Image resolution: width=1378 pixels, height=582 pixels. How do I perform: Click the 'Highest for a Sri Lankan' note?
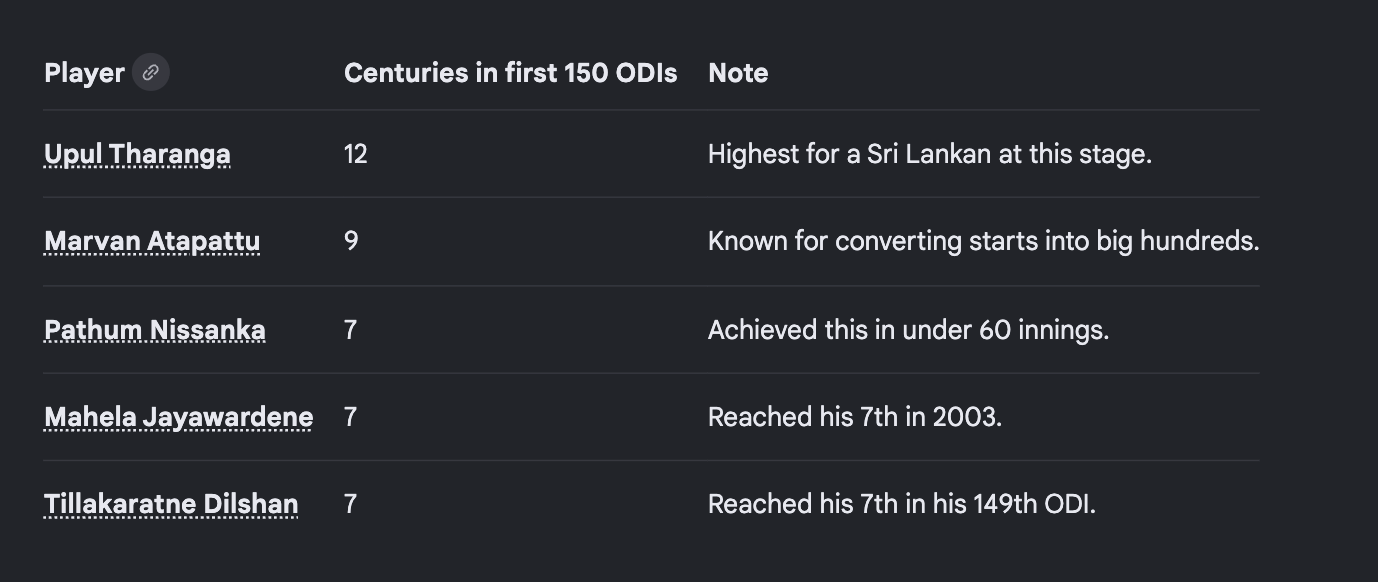click(x=930, y=154)
